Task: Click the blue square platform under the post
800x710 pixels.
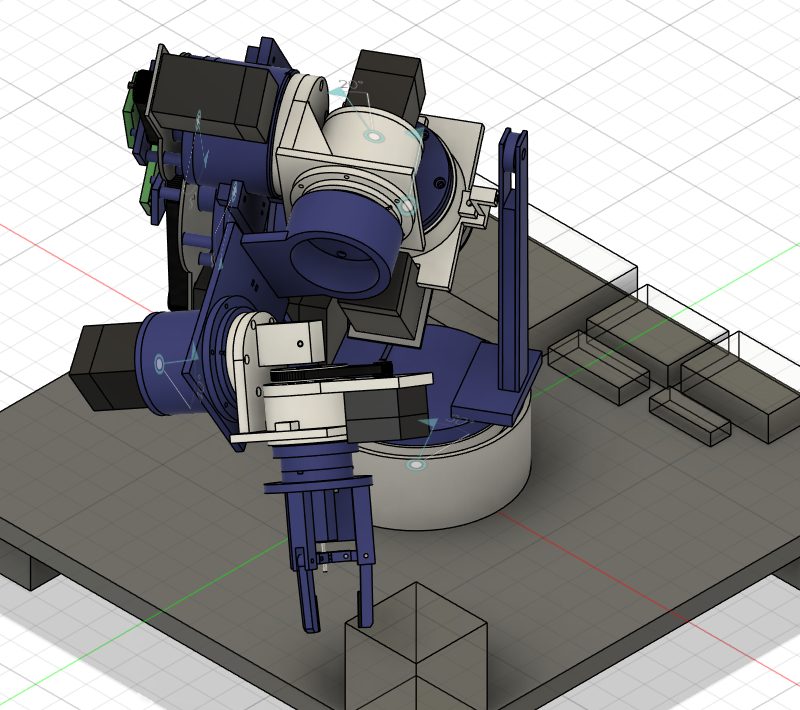Action: [497, 383]
